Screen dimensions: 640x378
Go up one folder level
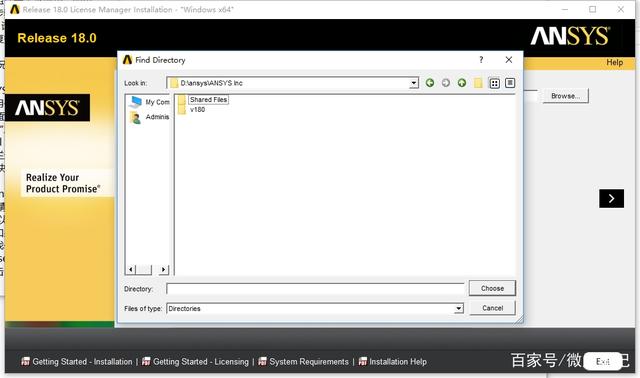462,83
